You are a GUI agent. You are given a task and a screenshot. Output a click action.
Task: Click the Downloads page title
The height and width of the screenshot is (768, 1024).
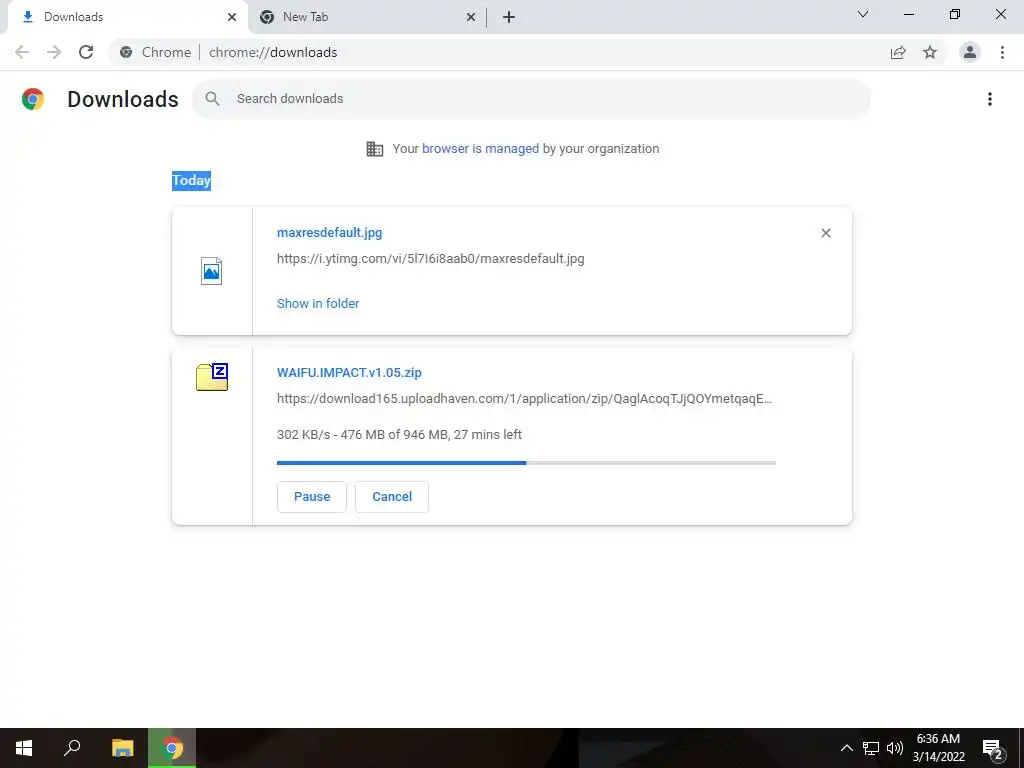(123, 99)
